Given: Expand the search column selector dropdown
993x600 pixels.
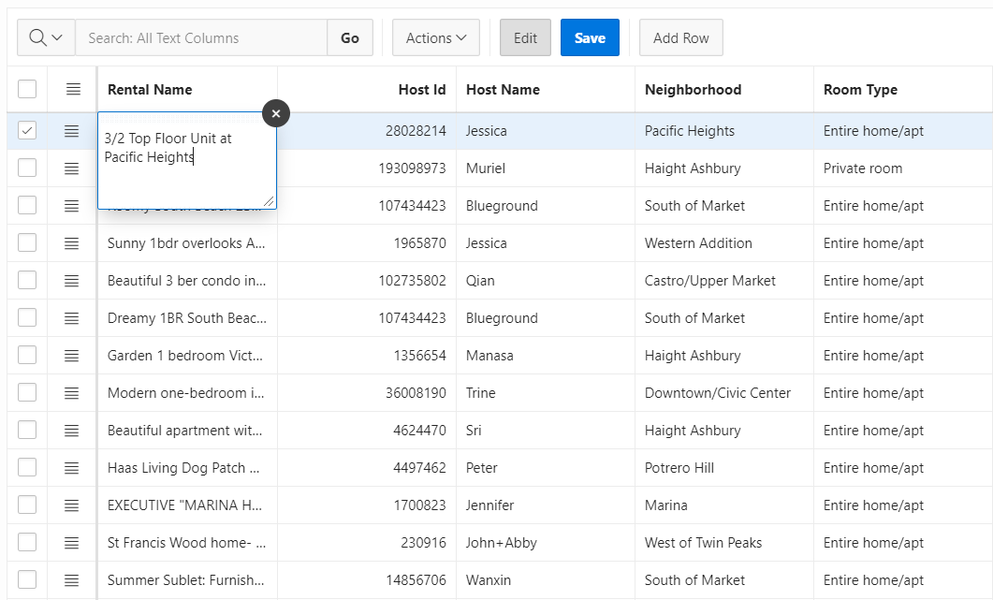Looking at the screenshot, I should pos(46,38).
